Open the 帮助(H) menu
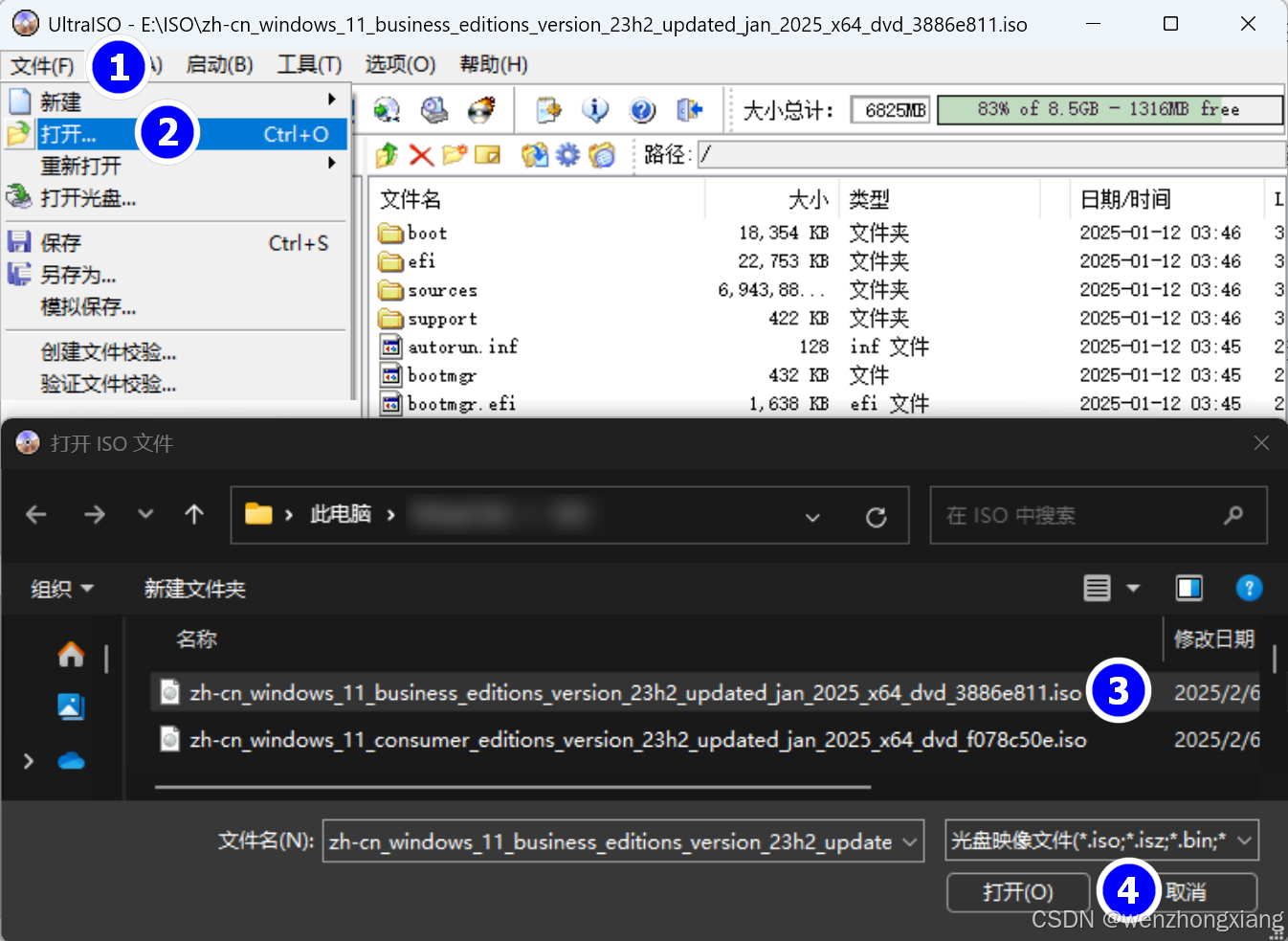This screenshot has height=941, width=1288. [x=493, y=64]
